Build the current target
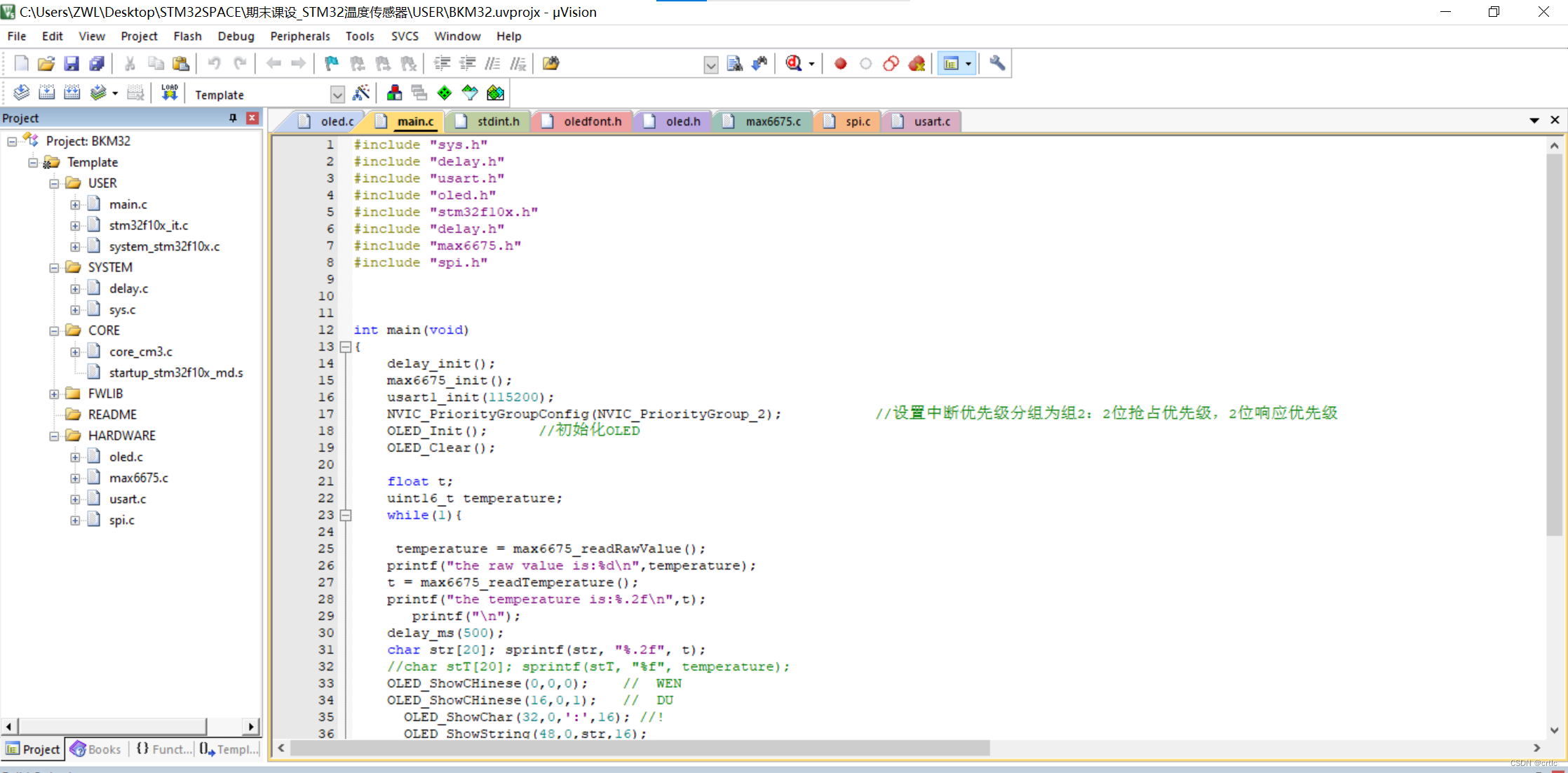The height and width of the screenshot is (773, 1568). click(46, 92)
